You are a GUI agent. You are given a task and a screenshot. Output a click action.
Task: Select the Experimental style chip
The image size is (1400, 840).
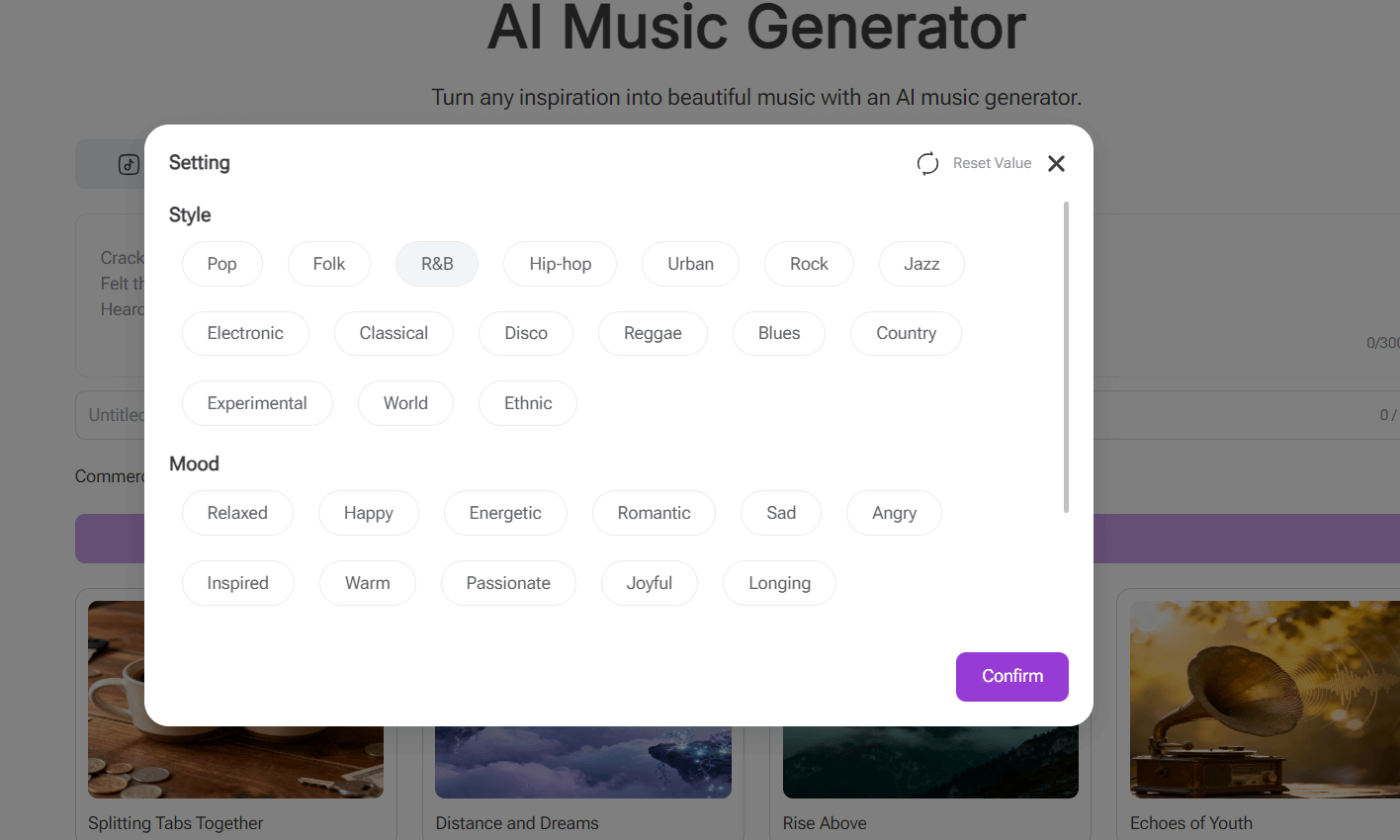pyautogui.click(x=257, y=403)
